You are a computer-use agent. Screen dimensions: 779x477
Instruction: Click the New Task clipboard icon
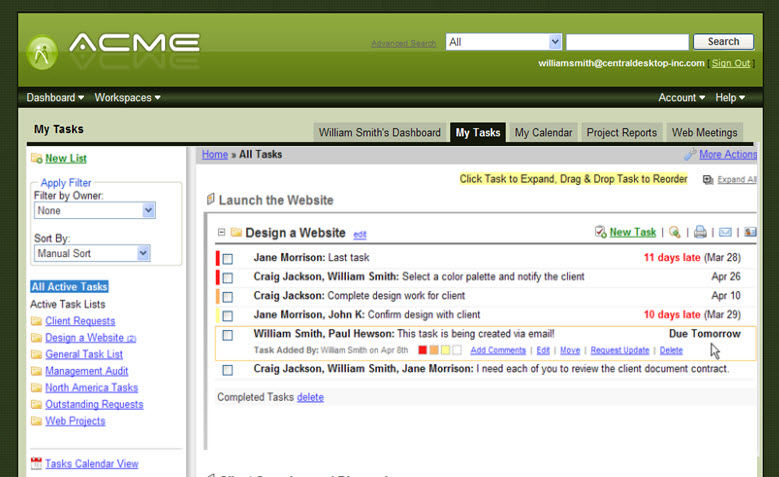pyautogui.click(x=600, y=232)
